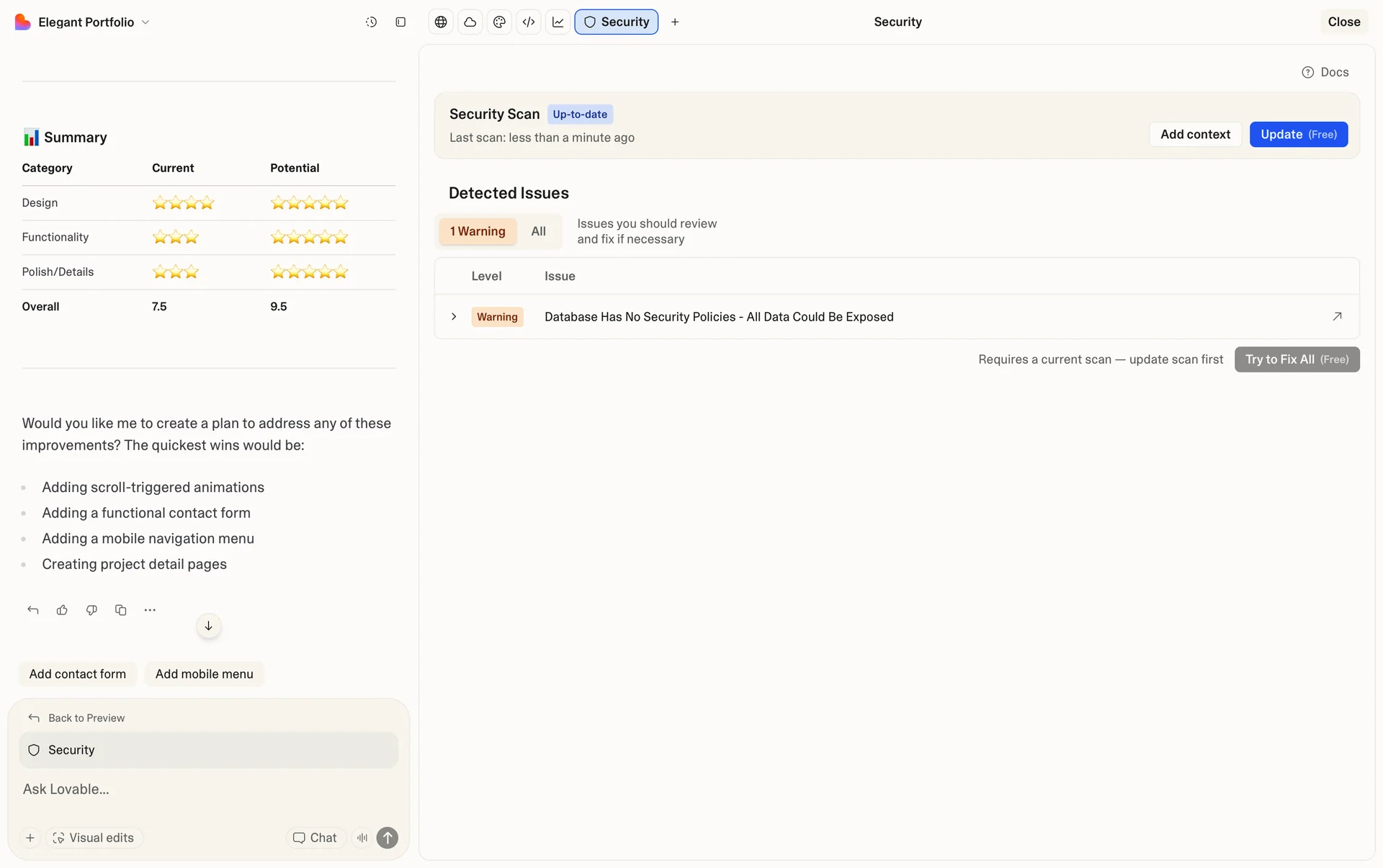Copy the message with copy icon
Screen dimensions: 1383x868
pos(120,610)
